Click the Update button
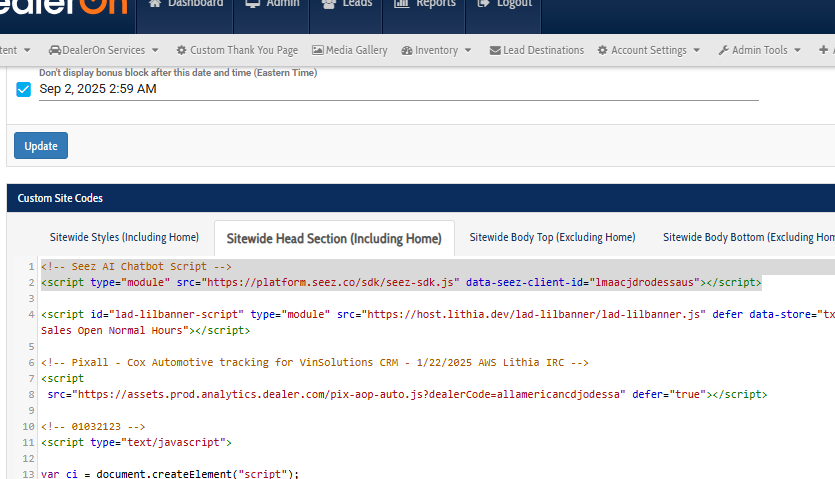The image size is (835, 479). (x=41, y=145)
